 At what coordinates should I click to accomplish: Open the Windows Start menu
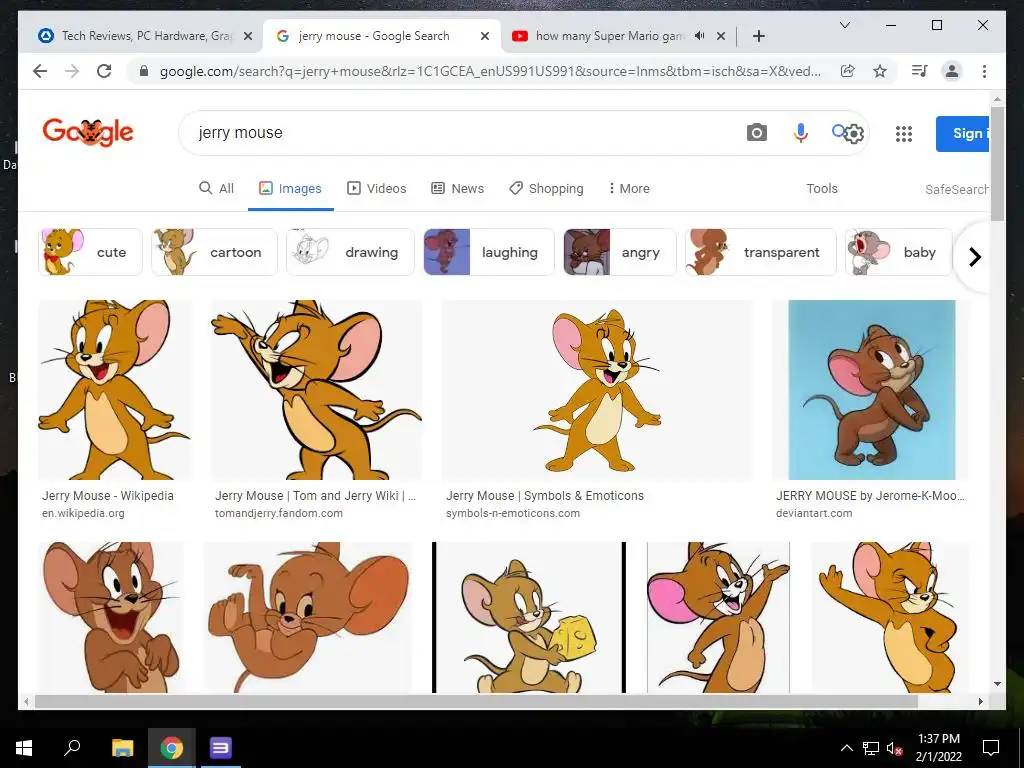coord(24,748)
